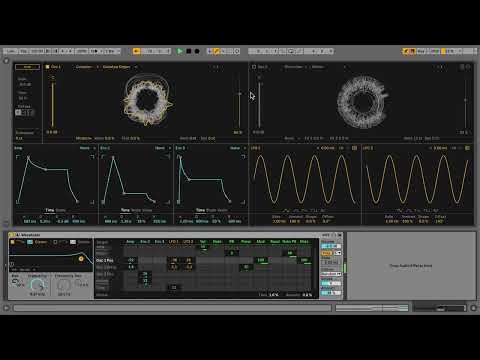Toggle the orange Poly voice mode button

[327, 253]
